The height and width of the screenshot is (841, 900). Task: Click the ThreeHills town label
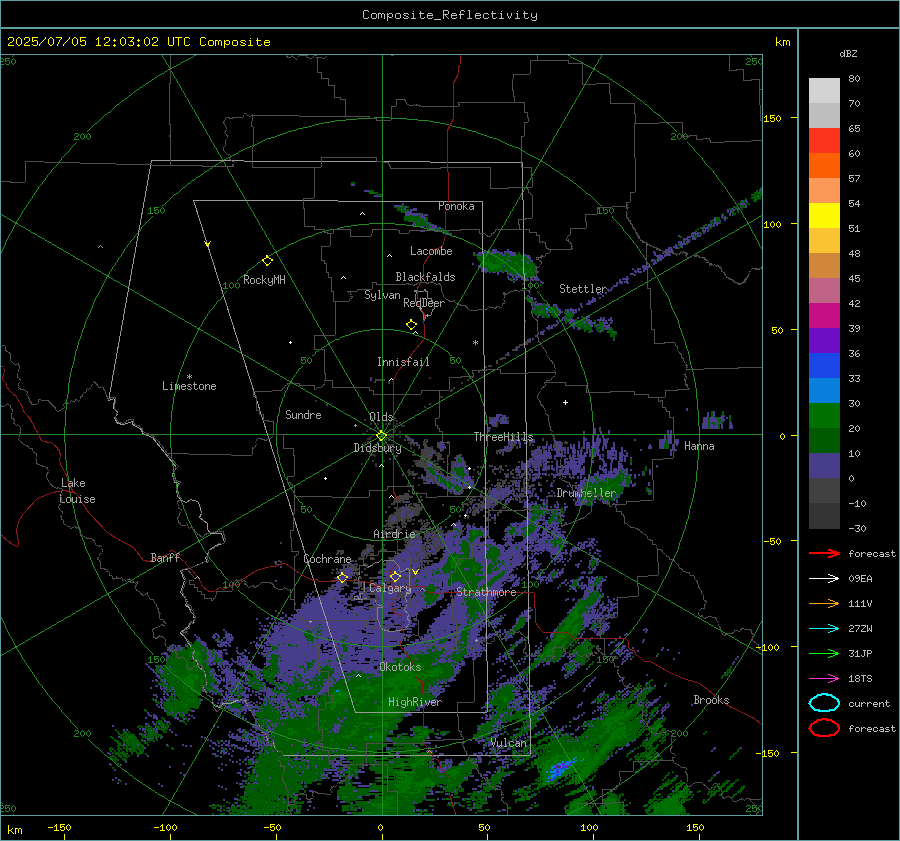(x=503, y=437)
